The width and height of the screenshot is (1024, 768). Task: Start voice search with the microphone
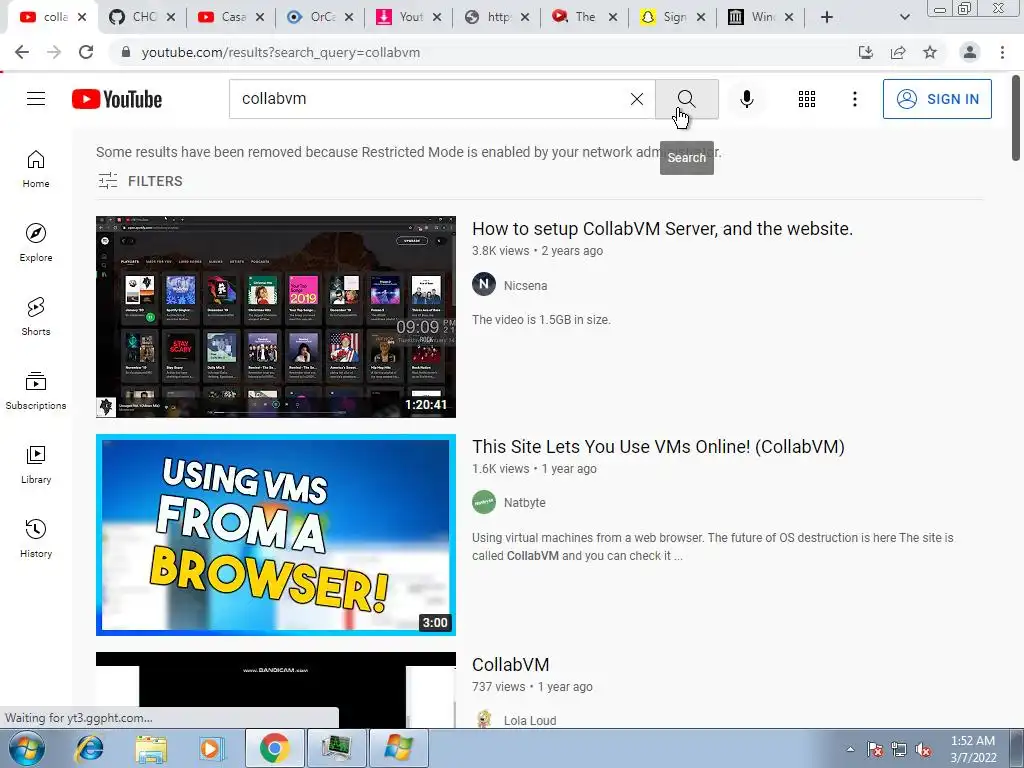(x=746, y=99)
